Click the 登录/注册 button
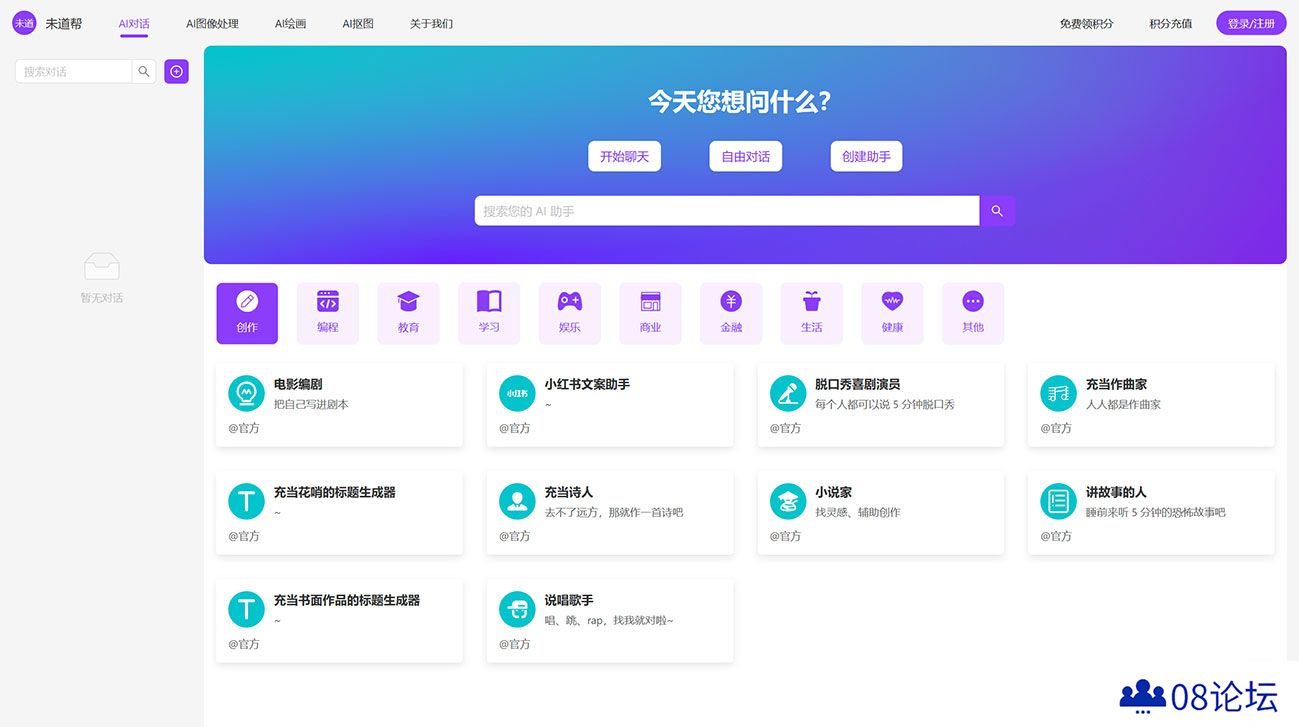 (1251, 23)
